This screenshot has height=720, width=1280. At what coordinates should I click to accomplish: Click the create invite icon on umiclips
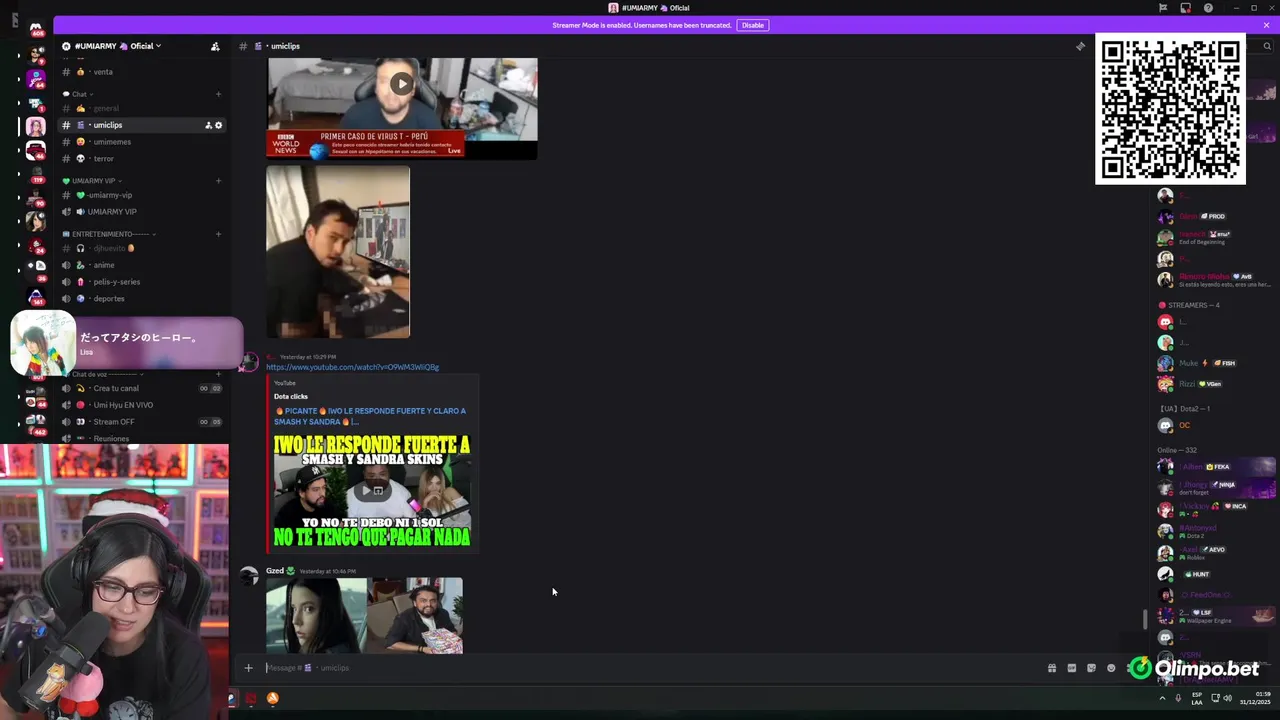pyautogui.click(x=208, y=125)
